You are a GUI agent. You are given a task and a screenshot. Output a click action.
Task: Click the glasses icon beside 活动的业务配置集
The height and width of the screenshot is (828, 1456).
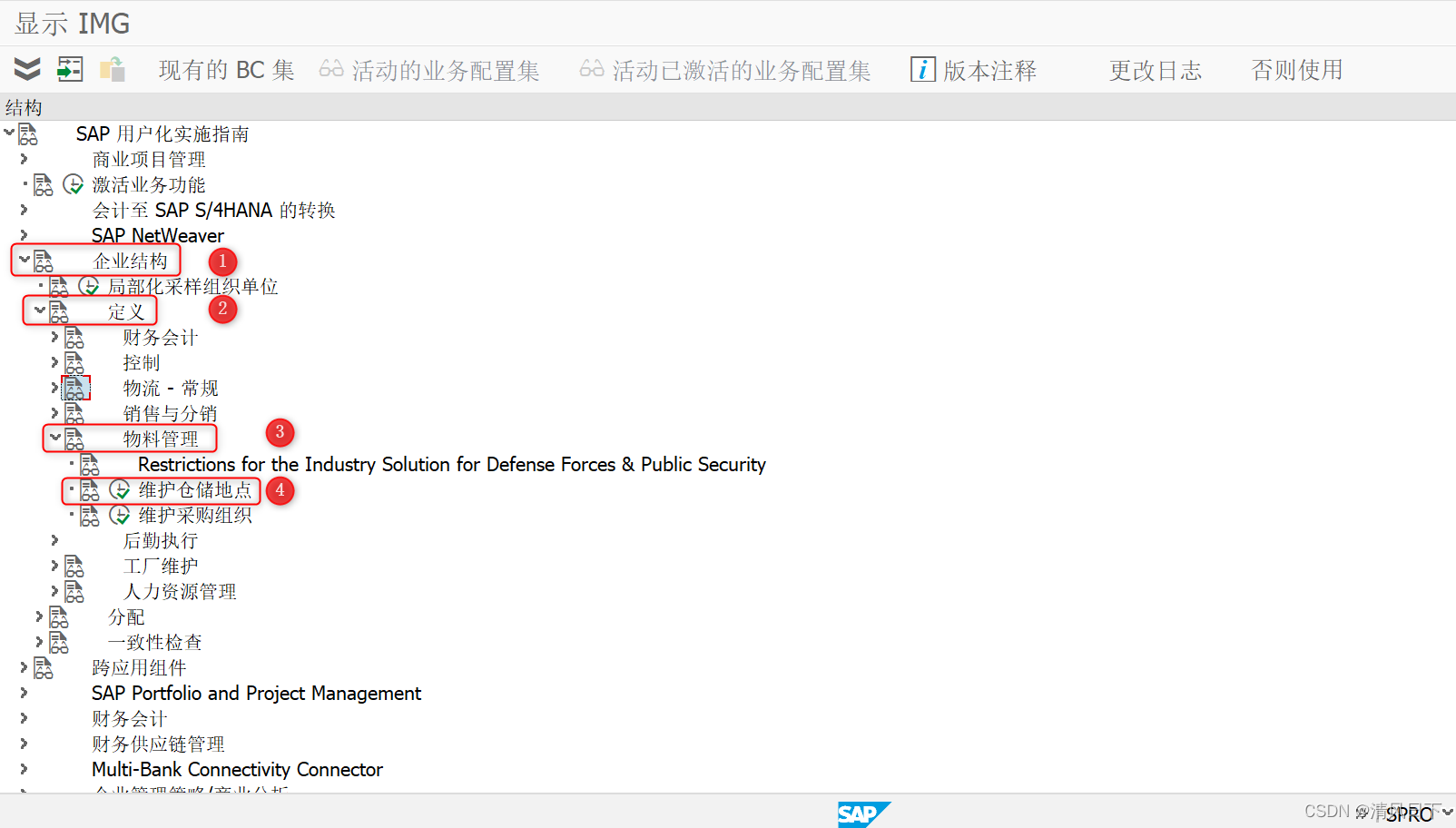[331, 69]
